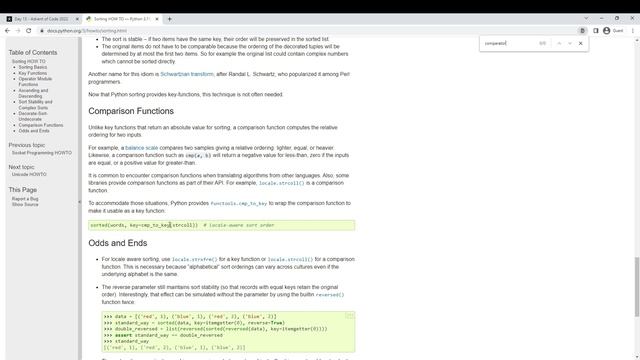Click the Odds and Ends heading

point(118,243)
